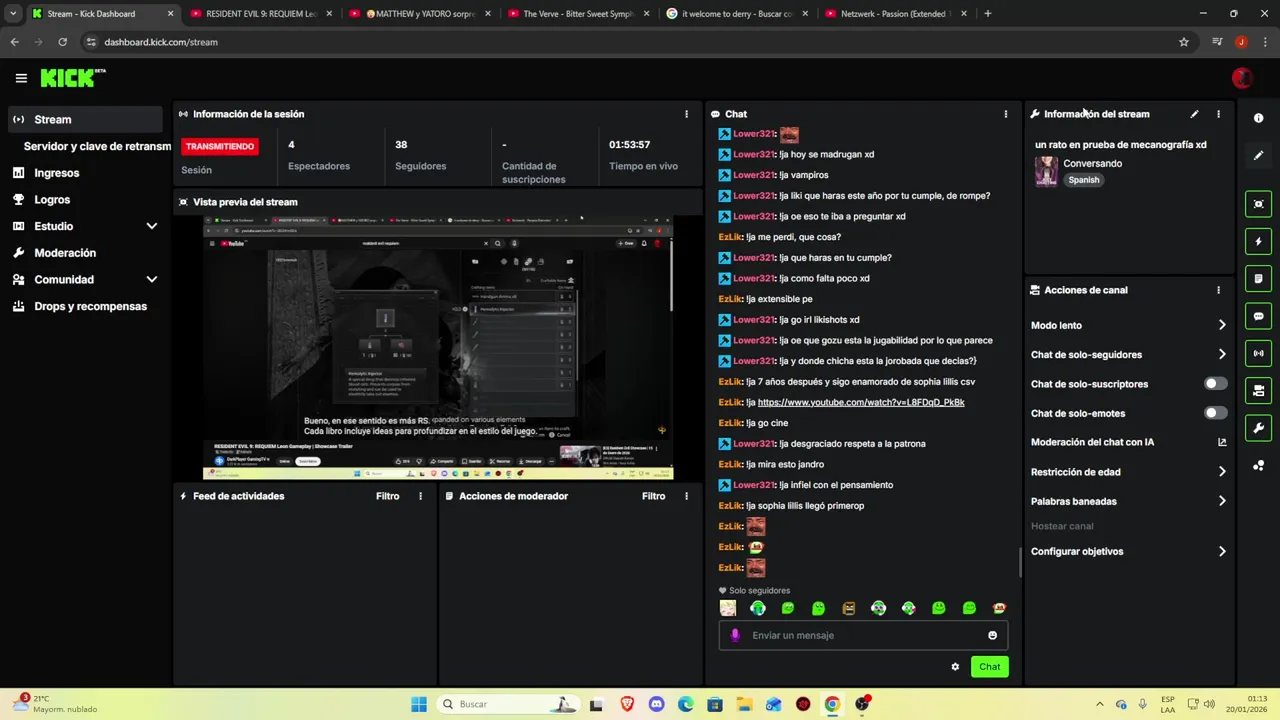Open the hamburger menu beside Kick logo
The height and width of the screenshot is (720, 1280).
click(21, 78)
